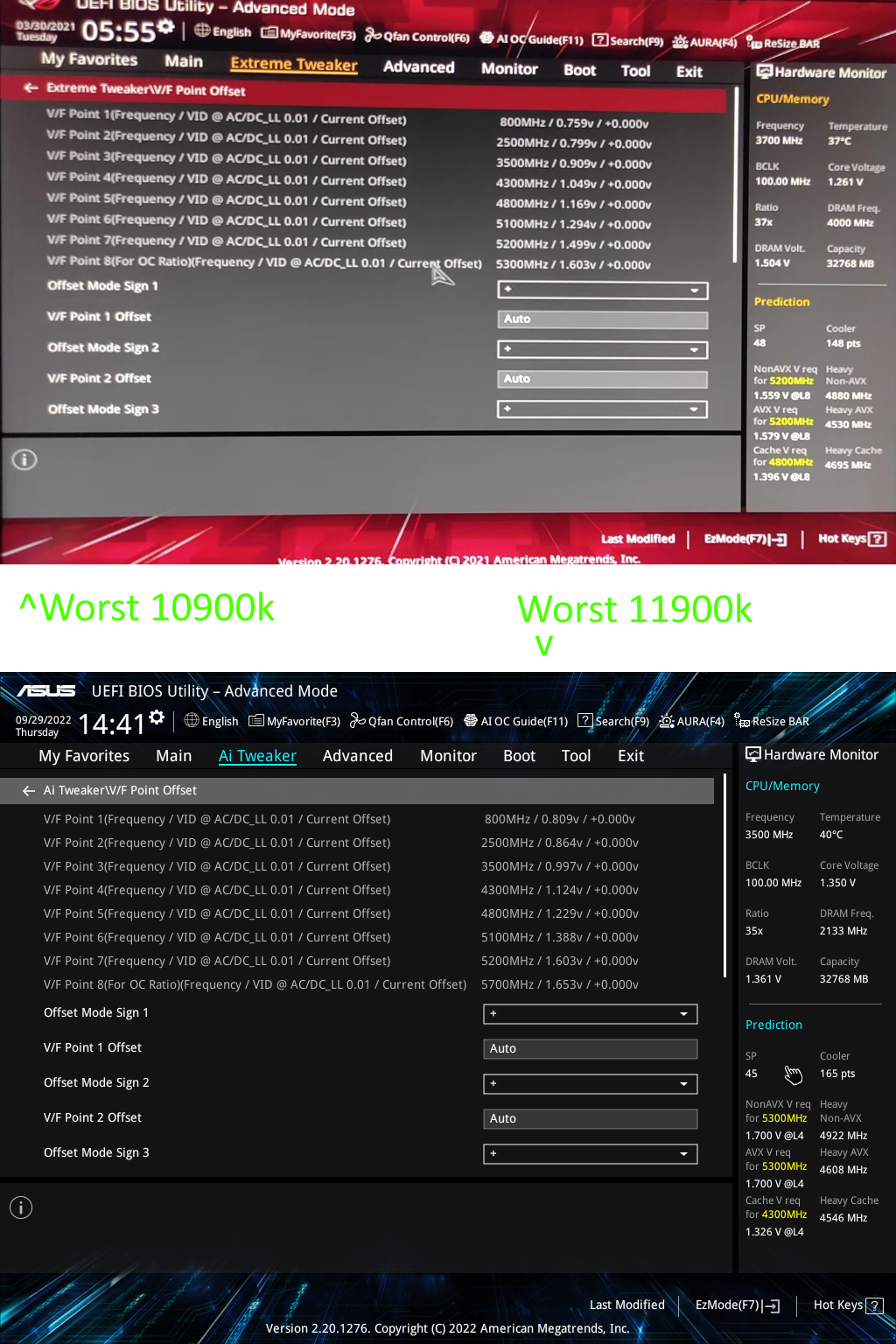Viewport: 896px width, 1344px height.
Task: Click EzMode(F7) in 10900k BIOS footer
Action: [x=745, y=539]
